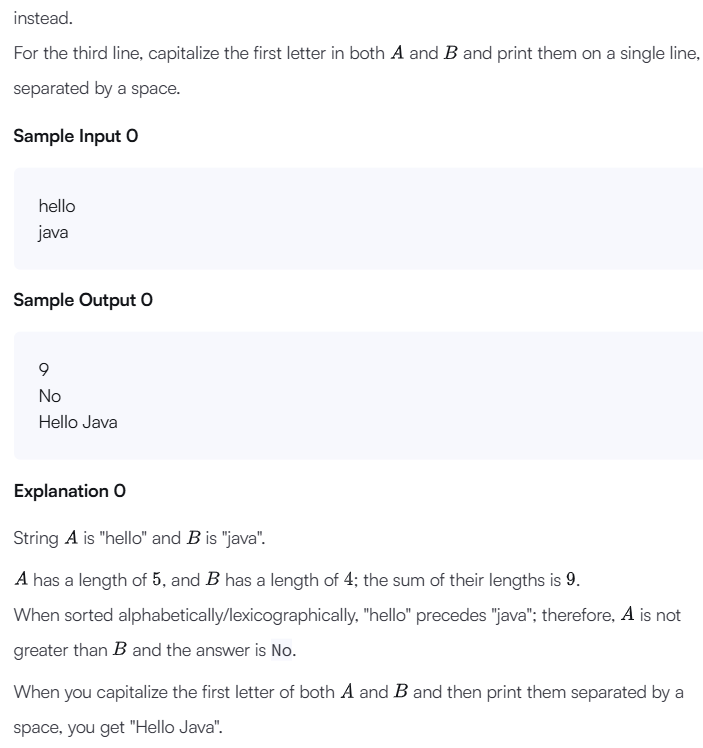Click the sentence beginning "When sorted alphabetically/lexicographically"
Screen dimensions: 703x748
[x=347, y=615]
